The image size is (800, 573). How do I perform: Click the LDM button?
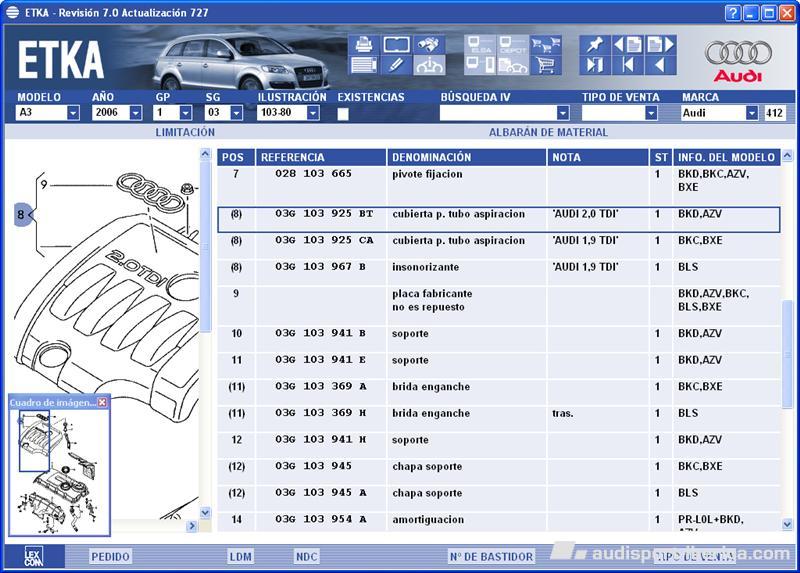click(240, 557)
